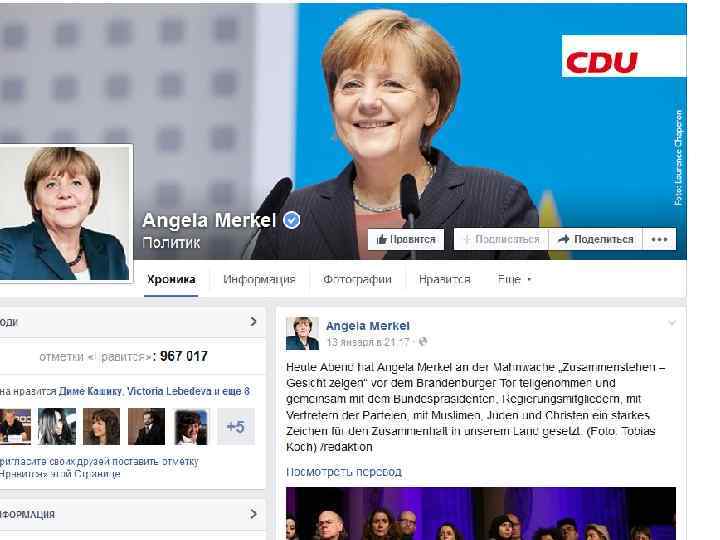This screenshot has height=540, width=720.
Task: Click the +5 more friends tile
Action: [x=236, y=427]
